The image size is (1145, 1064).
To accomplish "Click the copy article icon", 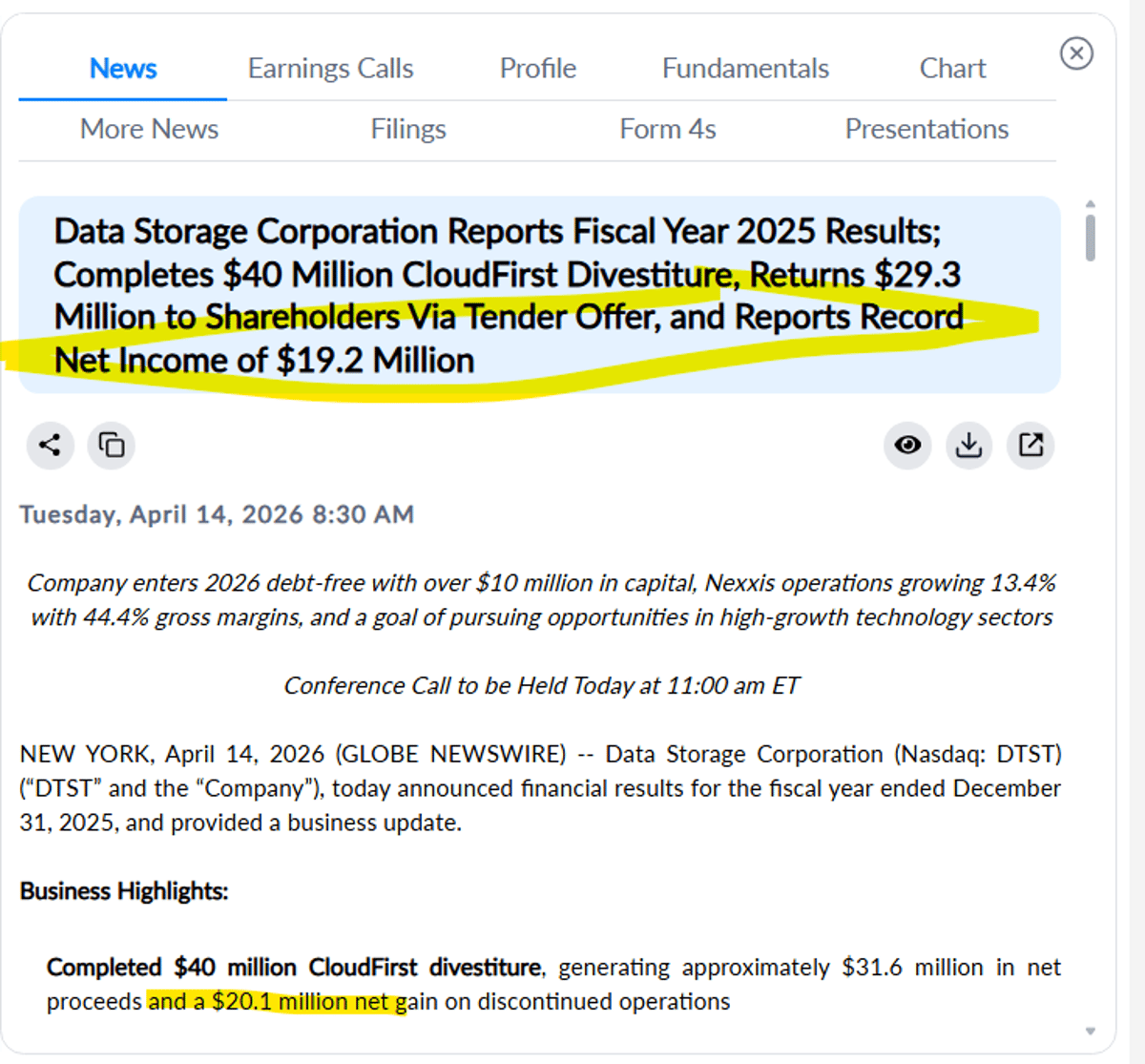I will [x=111, y=446].
